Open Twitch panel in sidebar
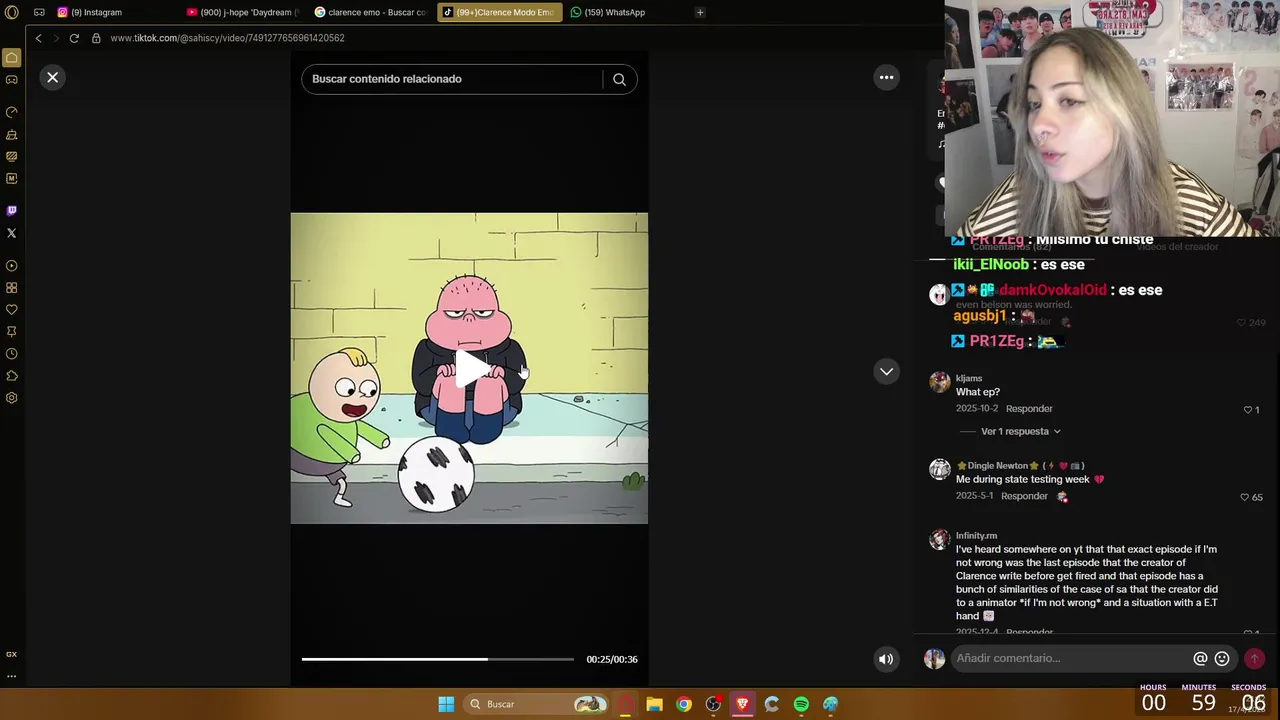The image size is (1280, 720). (x=11, y=211)
